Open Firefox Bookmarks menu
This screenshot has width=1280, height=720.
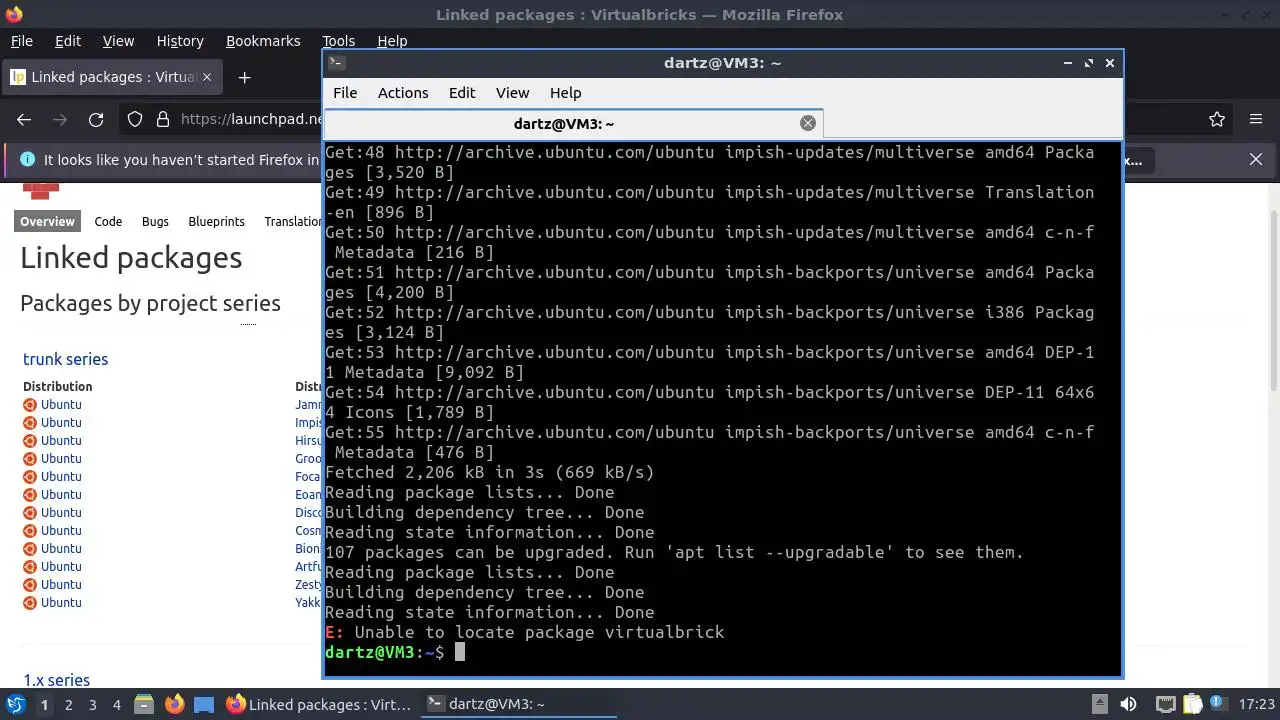[263, 41]
